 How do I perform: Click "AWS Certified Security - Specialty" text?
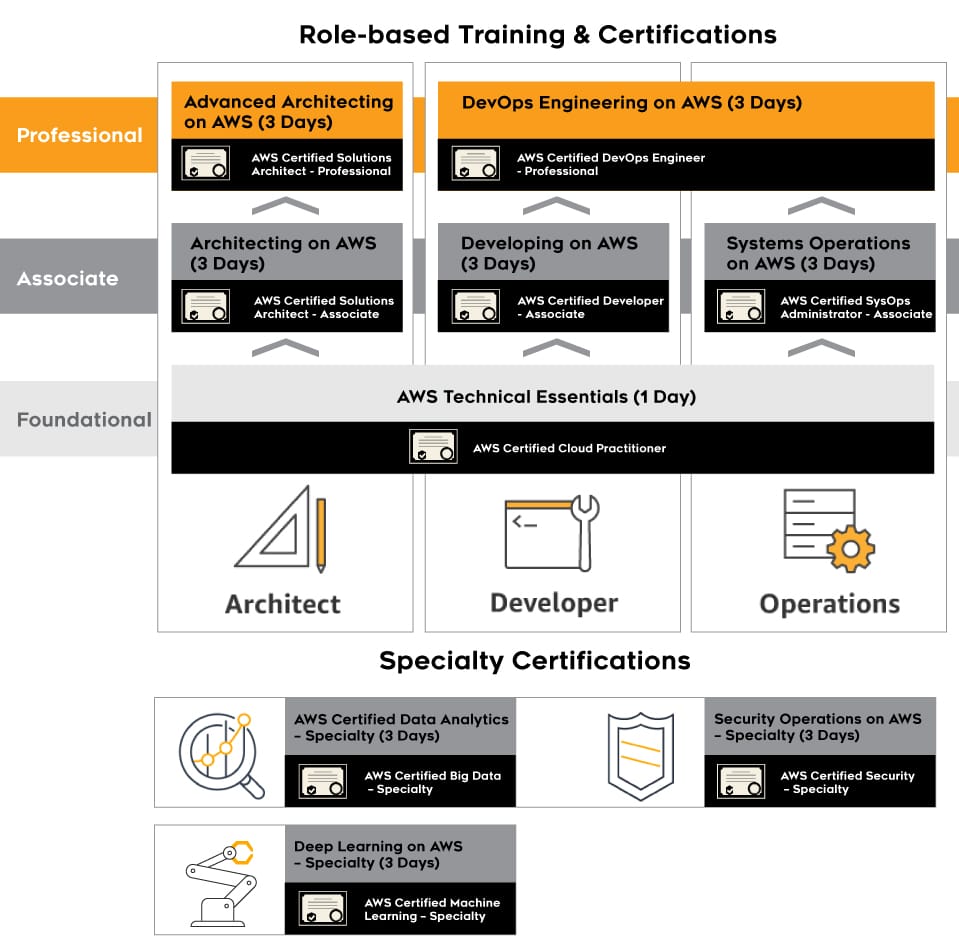(x=848, y=782)
